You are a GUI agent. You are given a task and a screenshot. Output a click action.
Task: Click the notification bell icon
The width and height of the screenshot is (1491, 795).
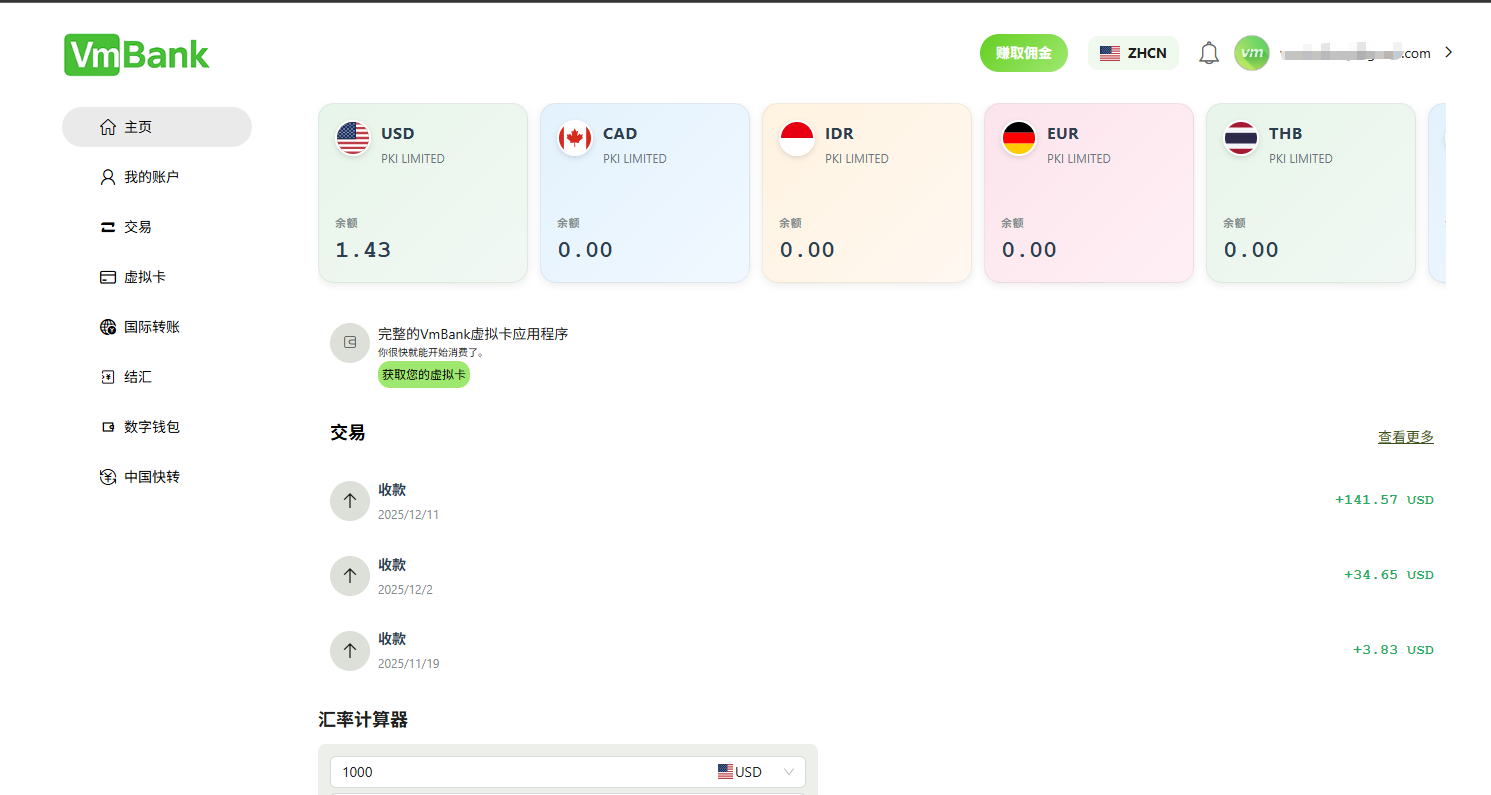[x=1208, y=52]
